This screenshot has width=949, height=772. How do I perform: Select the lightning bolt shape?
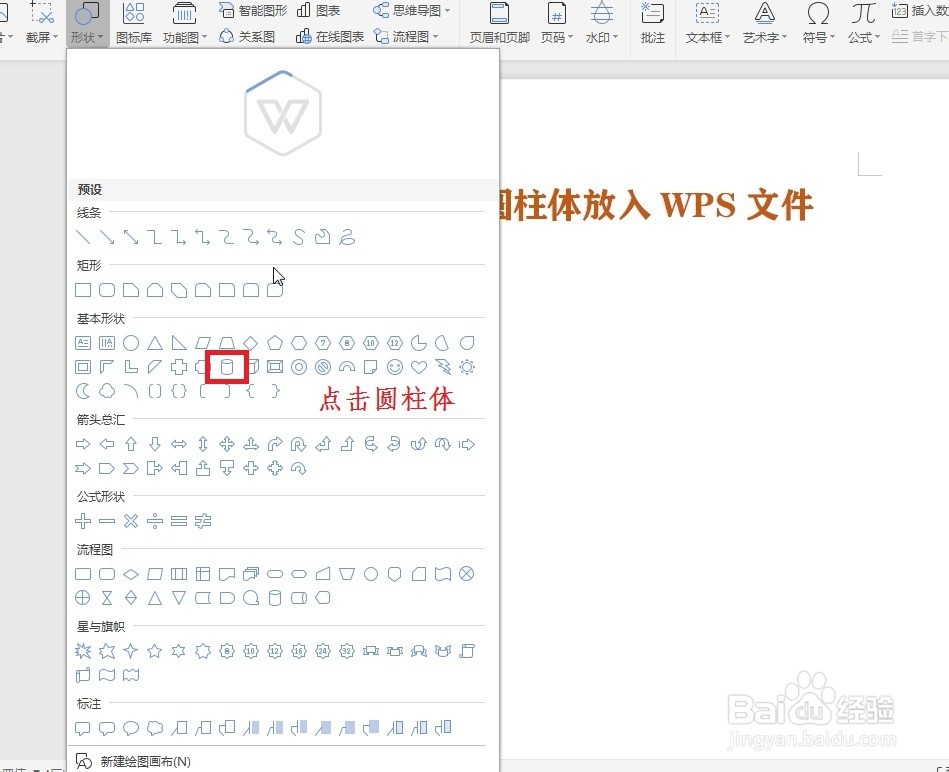point(442,367)
